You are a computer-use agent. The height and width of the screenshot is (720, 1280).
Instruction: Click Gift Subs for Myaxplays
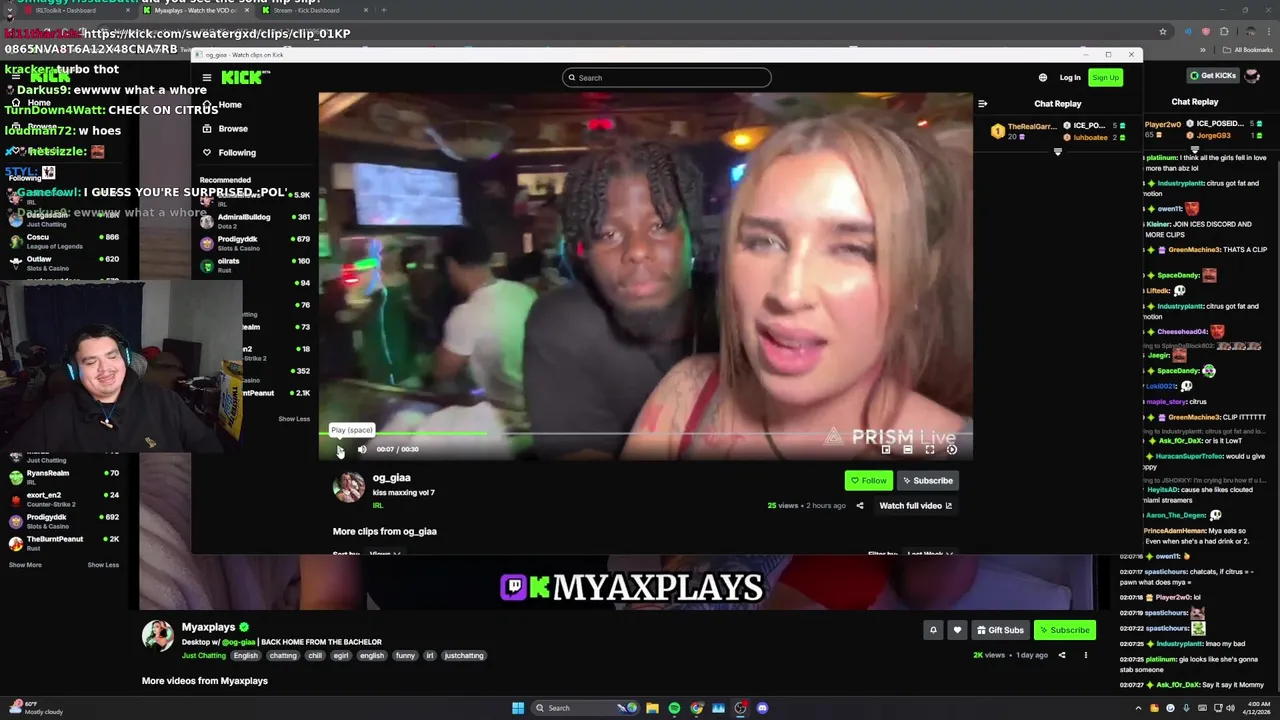click(x=999, y=630)
